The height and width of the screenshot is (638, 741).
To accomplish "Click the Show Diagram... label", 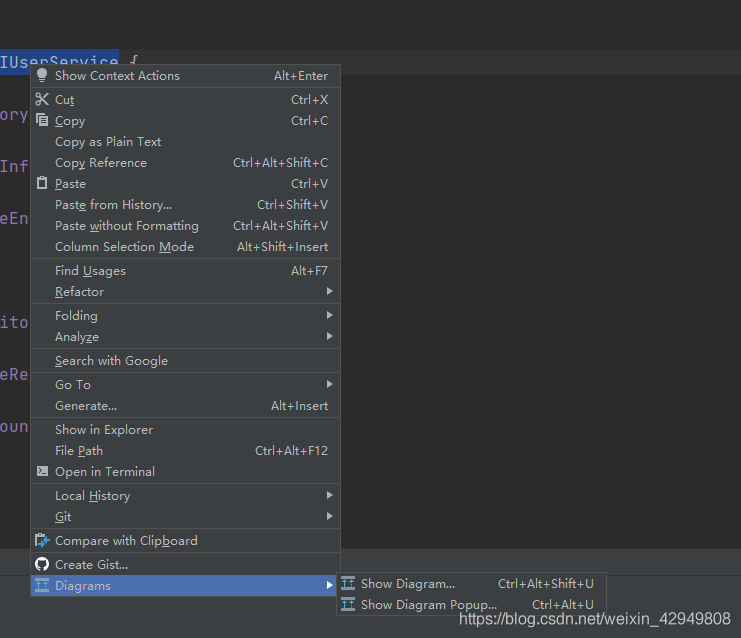I will (x=408, y=584).
